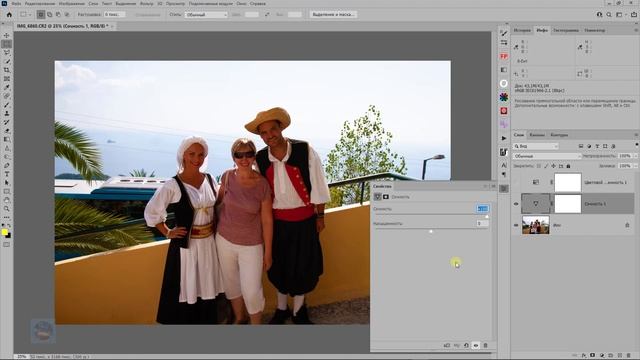Select the Сочность 1 layer mask thumbnail
640x360 pixels.
point(568,204)
